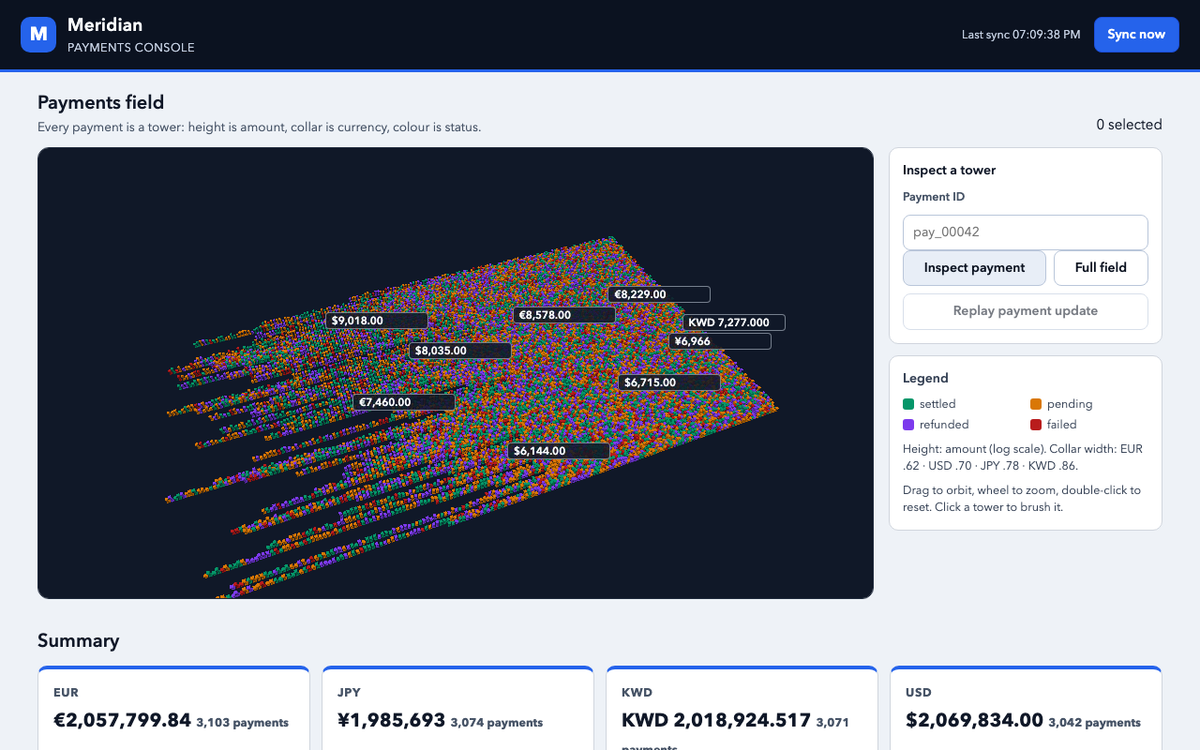Click the 3,074 payments count in JPY card
The width and height of the screenshot is (1200, 750).
497,722
